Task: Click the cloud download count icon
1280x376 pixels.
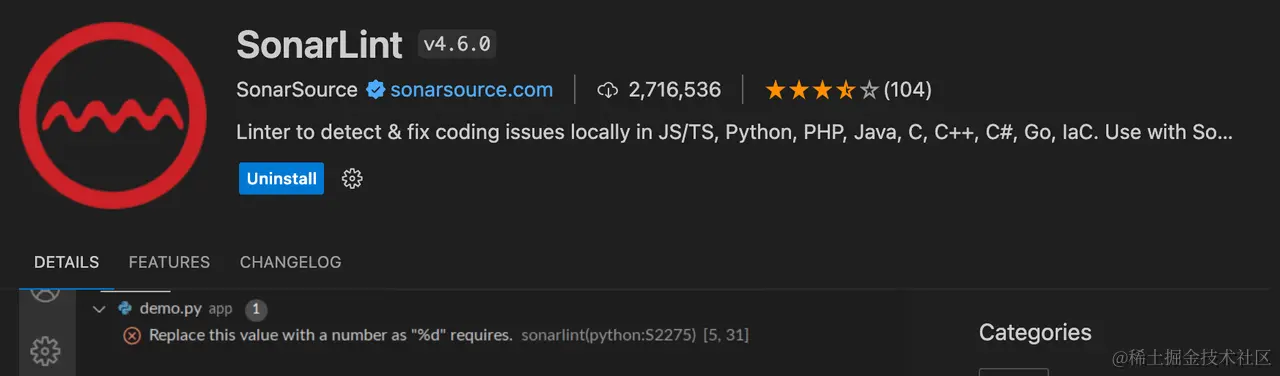Action: pos(607,90)
